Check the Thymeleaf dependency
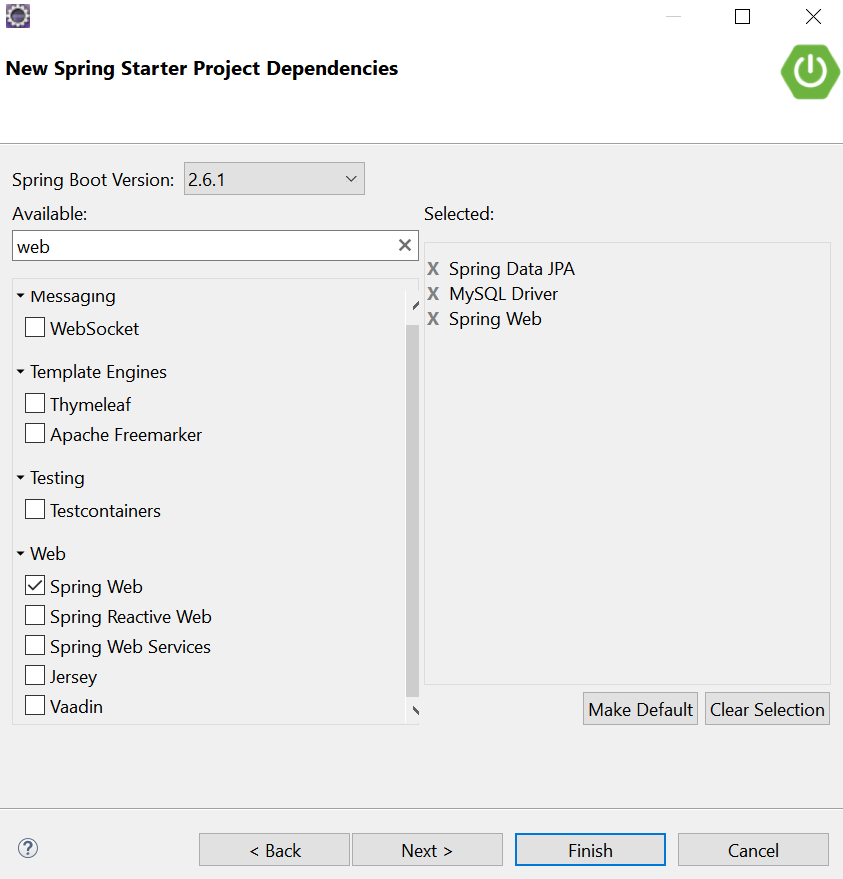The image size is (843, 879). point(35,403)
